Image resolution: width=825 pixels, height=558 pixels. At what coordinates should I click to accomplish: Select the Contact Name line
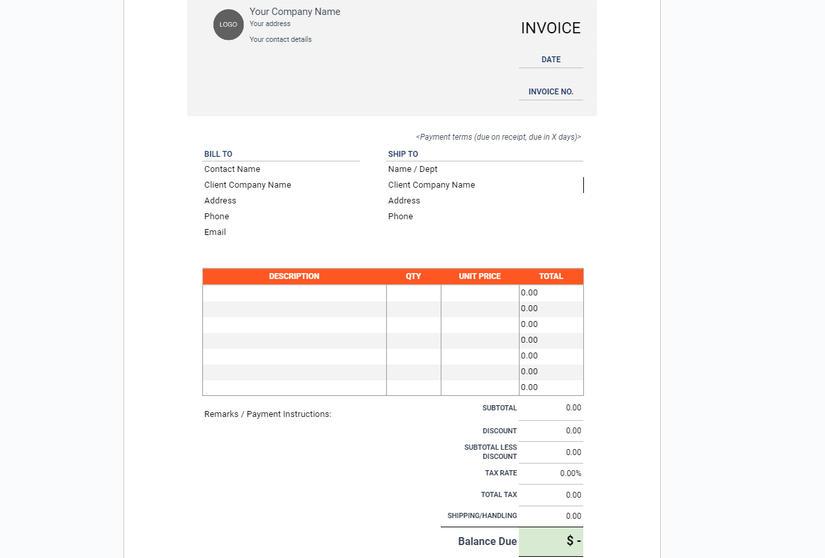(232, 170)
